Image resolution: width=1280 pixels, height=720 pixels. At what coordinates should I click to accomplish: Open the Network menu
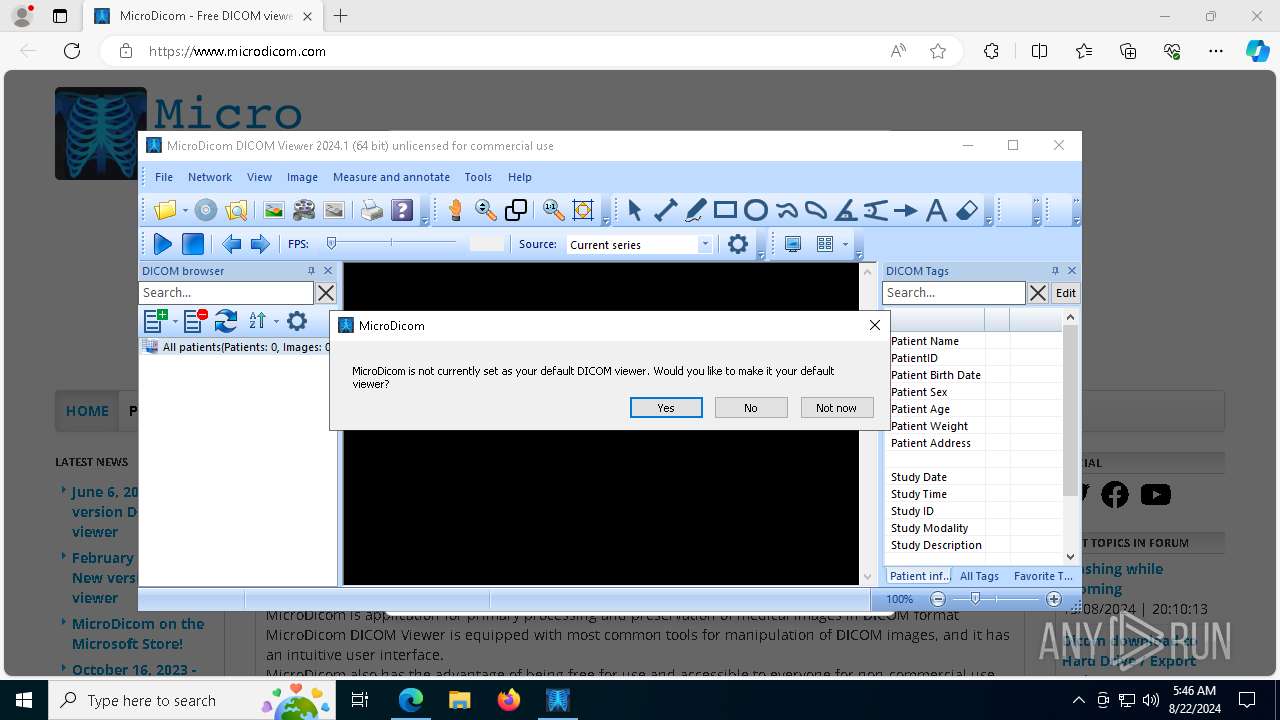[x=210, y=177]
